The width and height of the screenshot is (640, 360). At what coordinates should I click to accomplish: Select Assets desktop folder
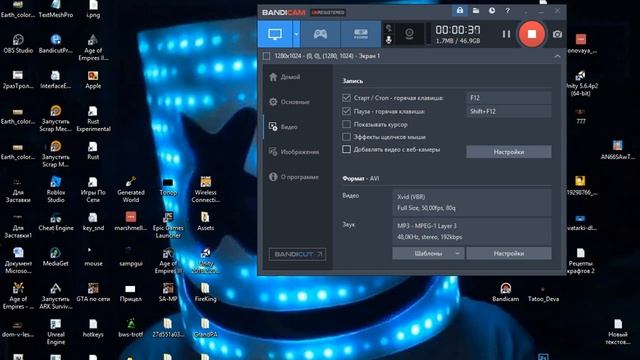(x=205, y=222)
